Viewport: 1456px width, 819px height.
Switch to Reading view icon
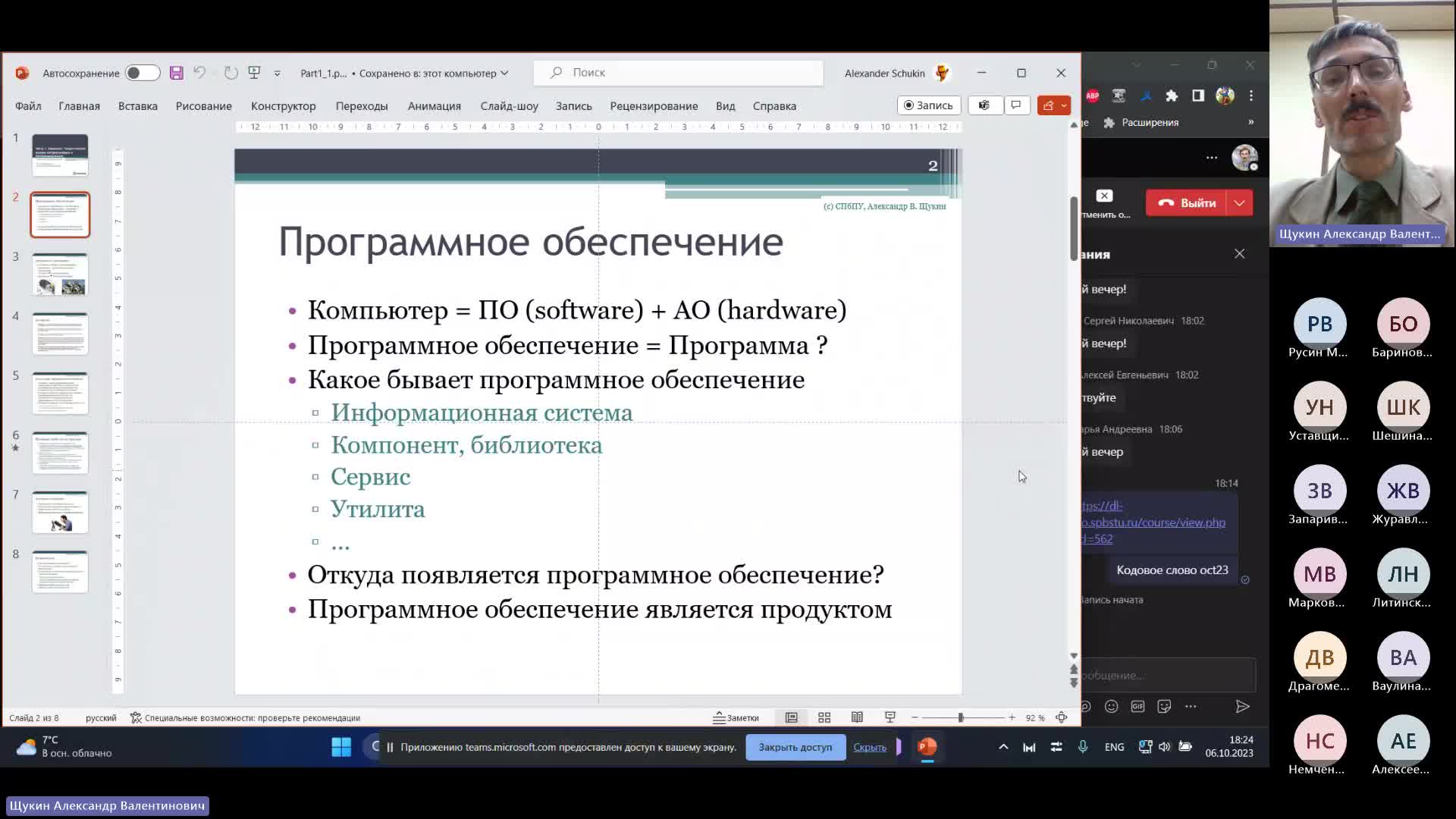[x=857, y=717]
